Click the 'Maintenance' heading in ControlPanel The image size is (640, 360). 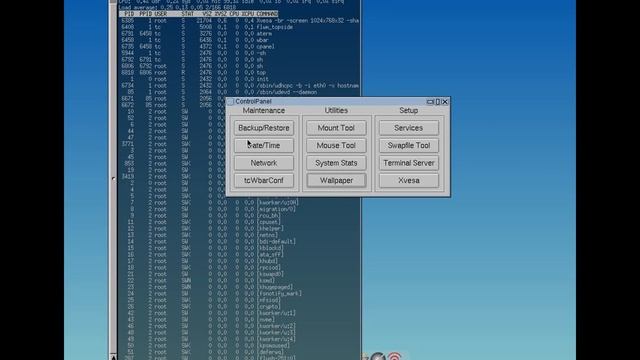264,111
